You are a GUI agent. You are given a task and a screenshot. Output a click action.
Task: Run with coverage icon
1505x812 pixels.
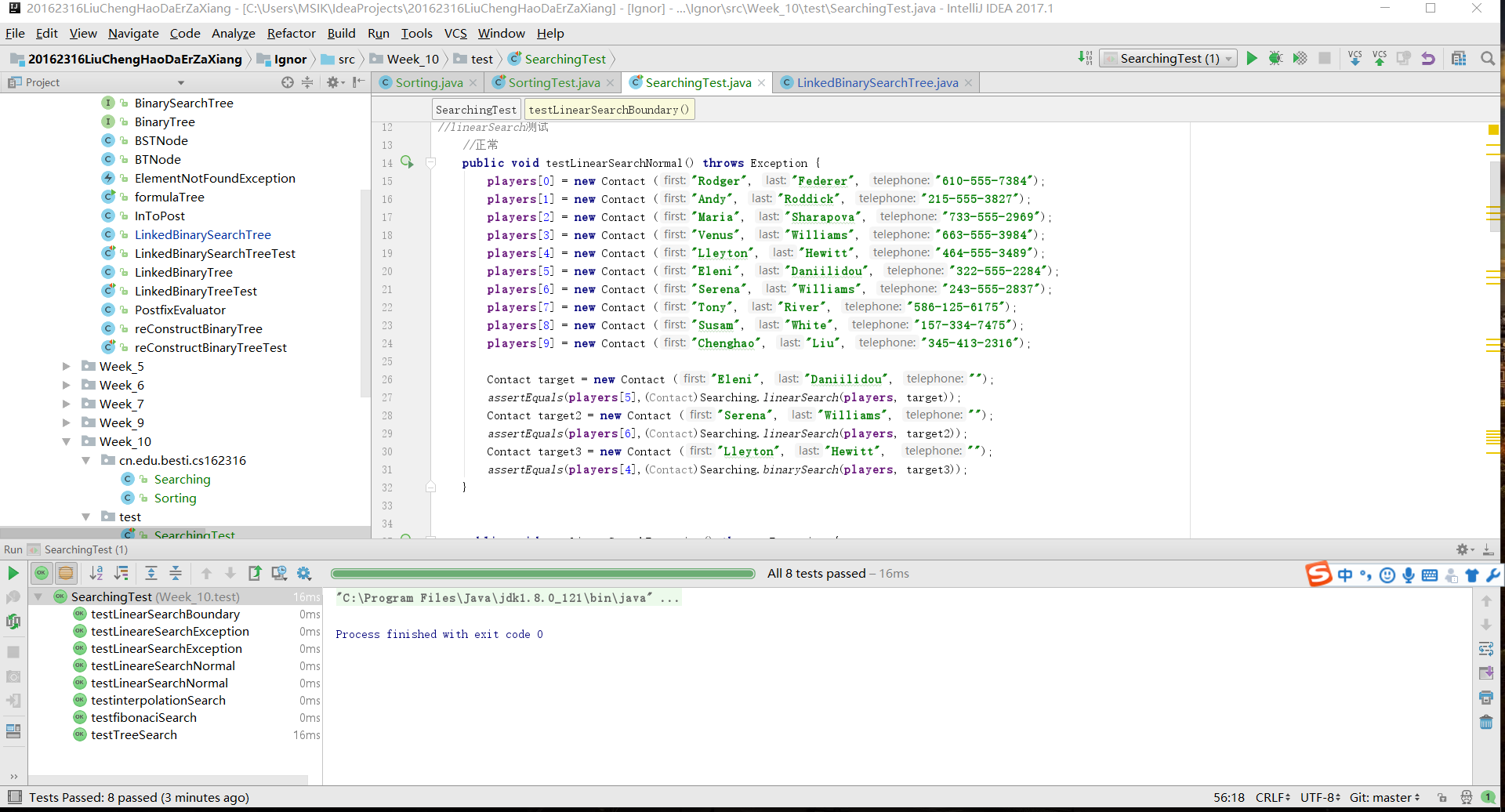pyautogui.click(x=1300, y=58)
